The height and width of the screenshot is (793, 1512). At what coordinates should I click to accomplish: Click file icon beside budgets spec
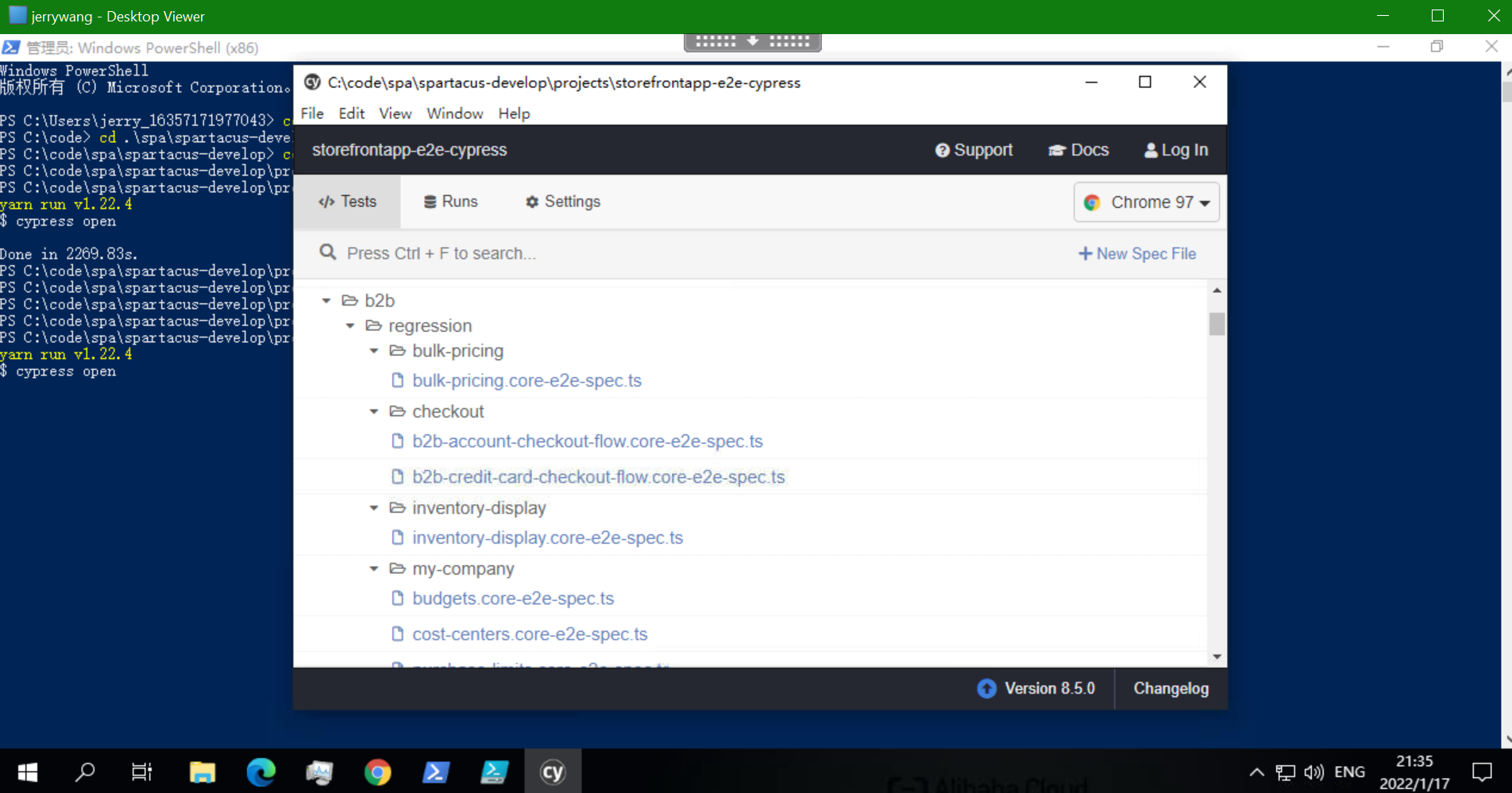coord(398,599)
